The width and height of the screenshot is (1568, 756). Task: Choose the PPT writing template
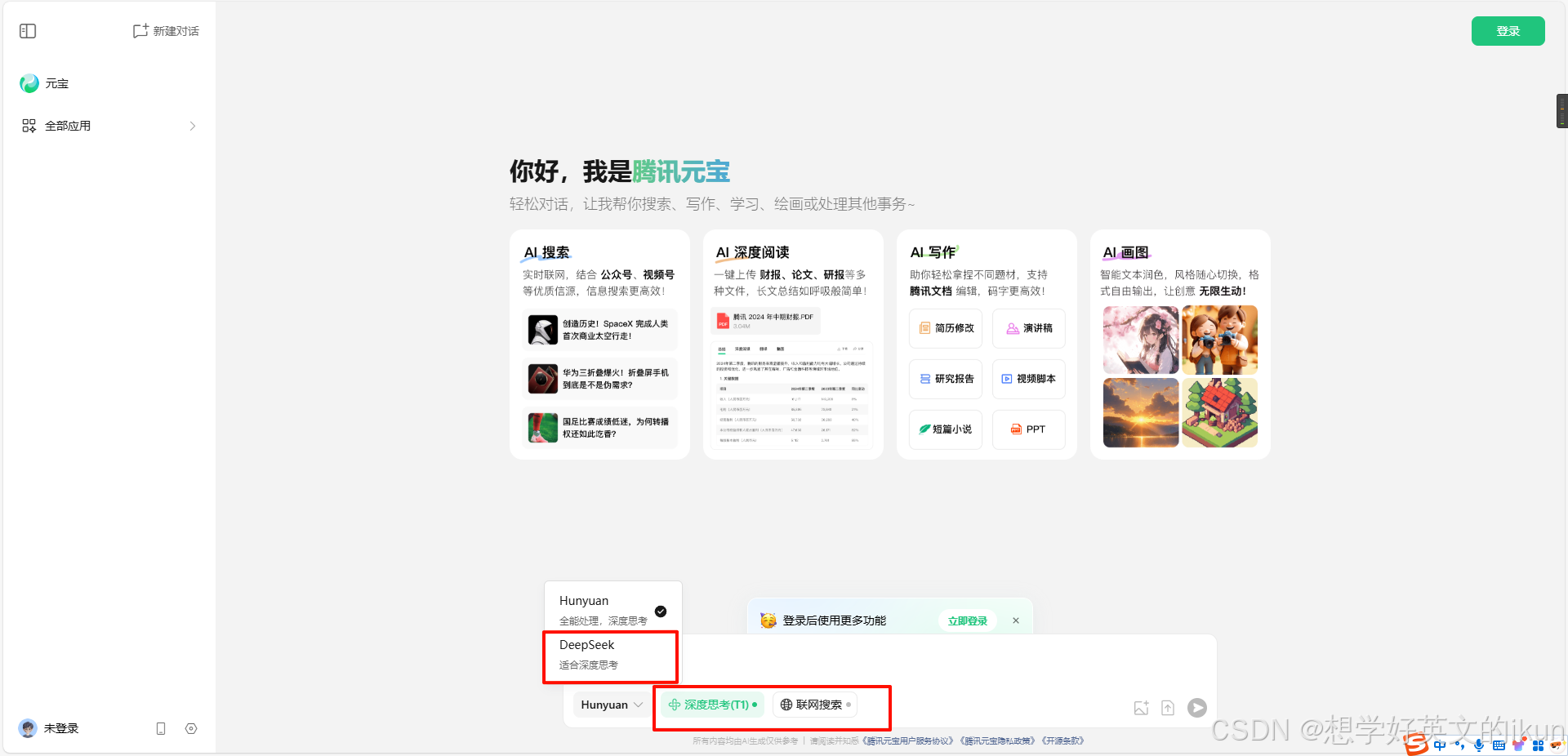tap(1029, 429)
